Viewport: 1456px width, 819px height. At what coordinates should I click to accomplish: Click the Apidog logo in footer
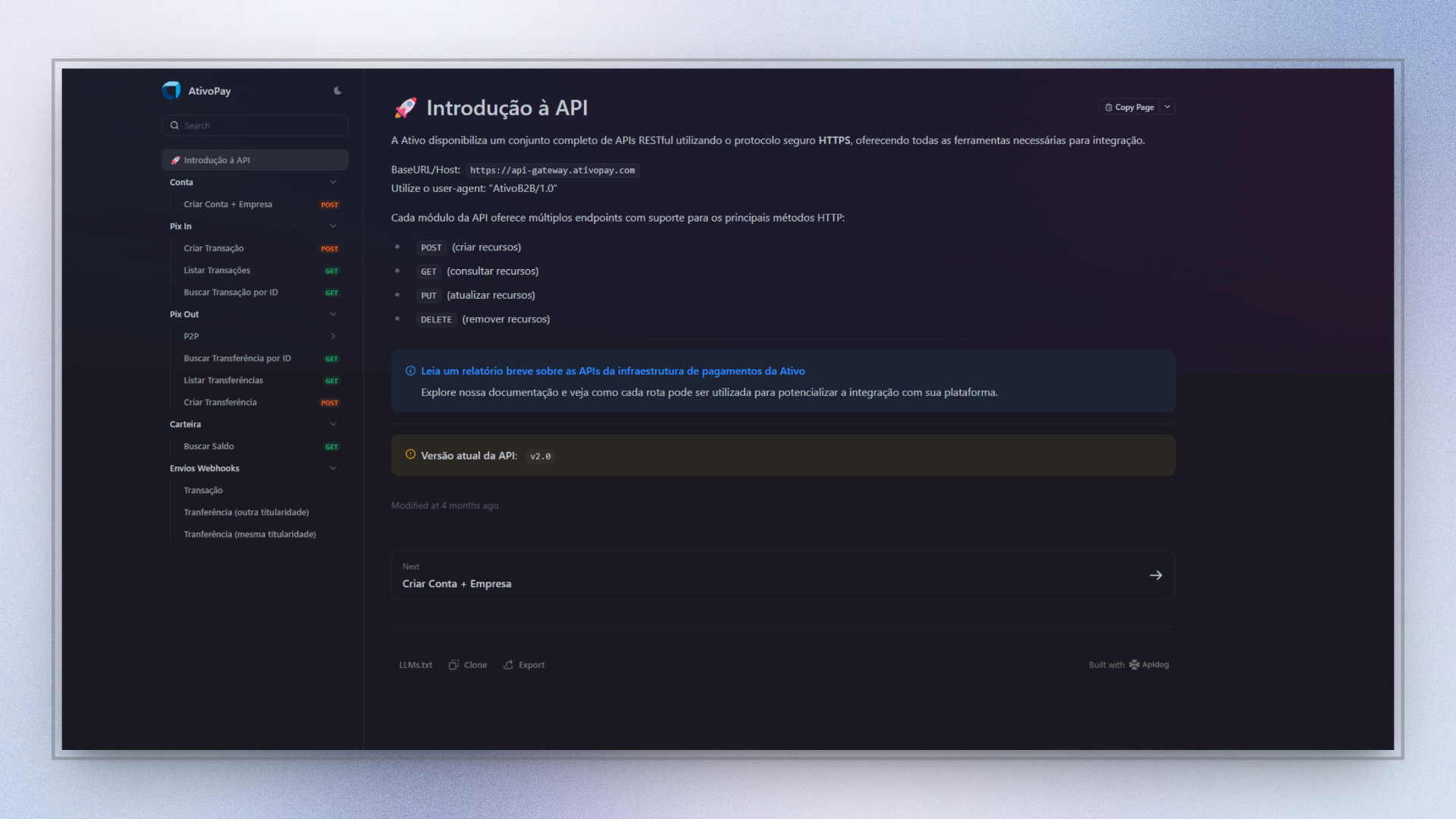(1134, 665)
